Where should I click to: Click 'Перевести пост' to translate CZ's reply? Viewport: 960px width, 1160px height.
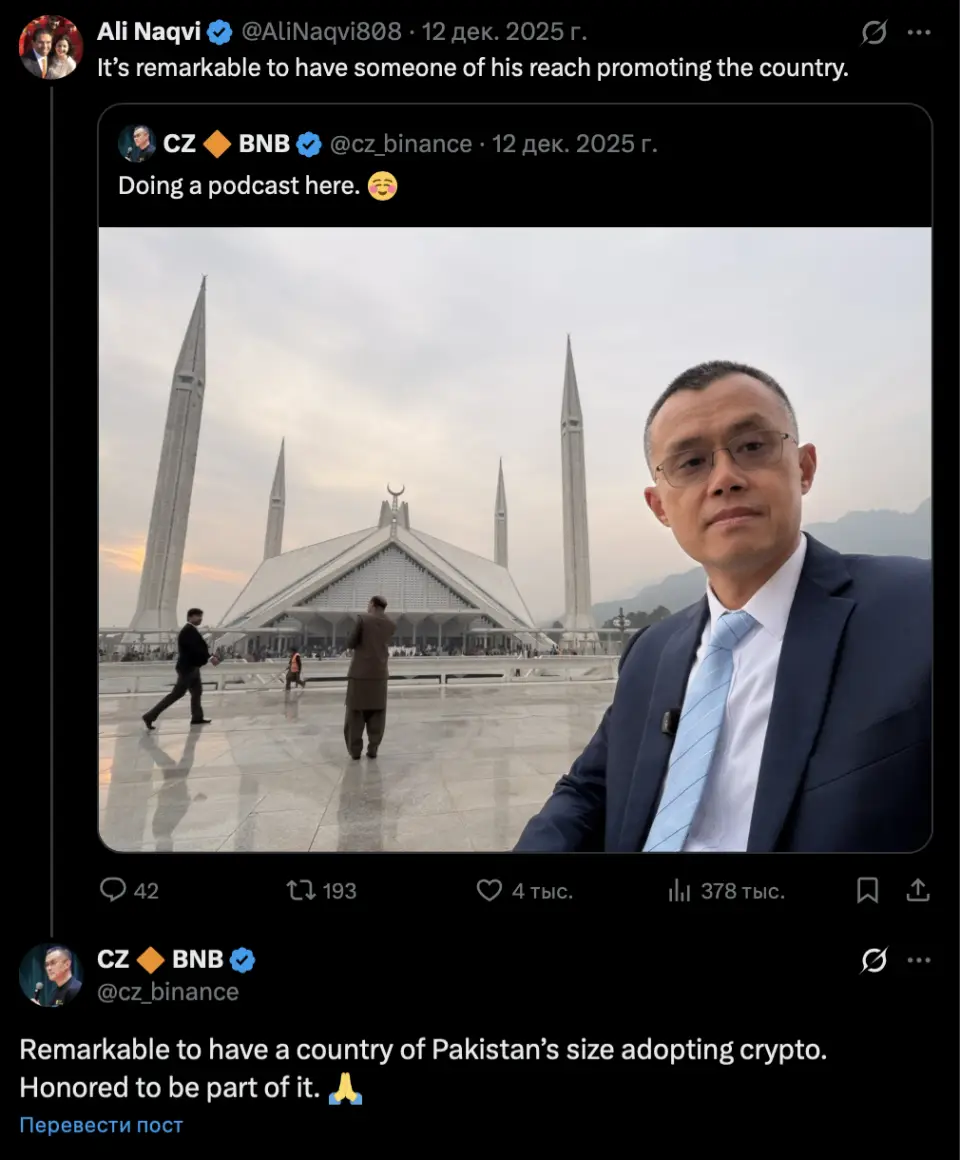tap(100, 1125)
